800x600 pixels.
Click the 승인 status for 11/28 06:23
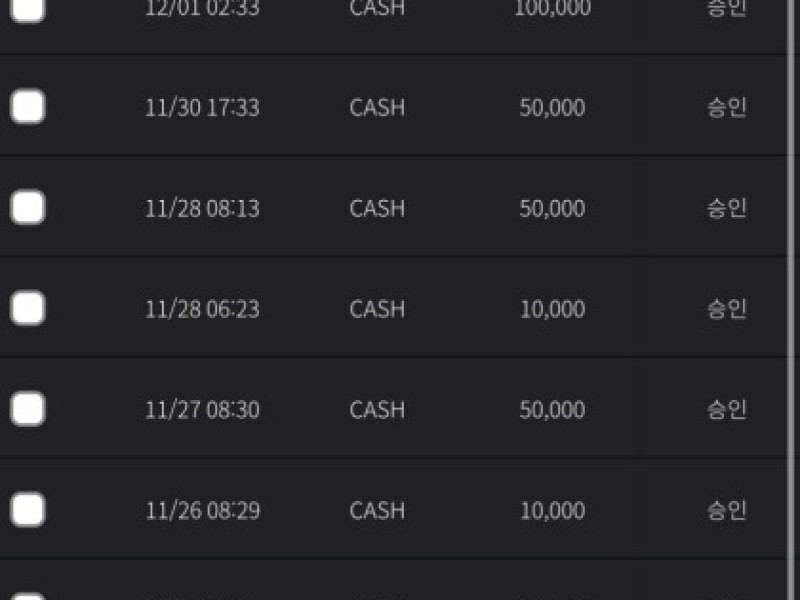pos(726,309)
